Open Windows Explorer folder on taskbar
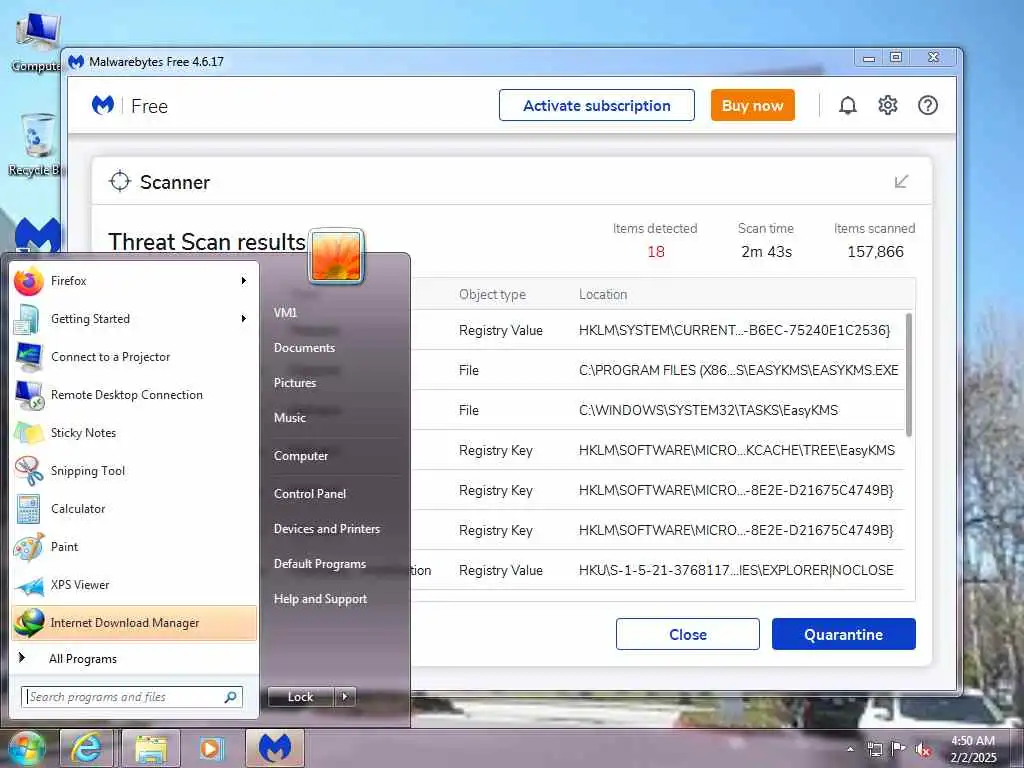This screenshot has width=1024, height=768. pos(152,748)
